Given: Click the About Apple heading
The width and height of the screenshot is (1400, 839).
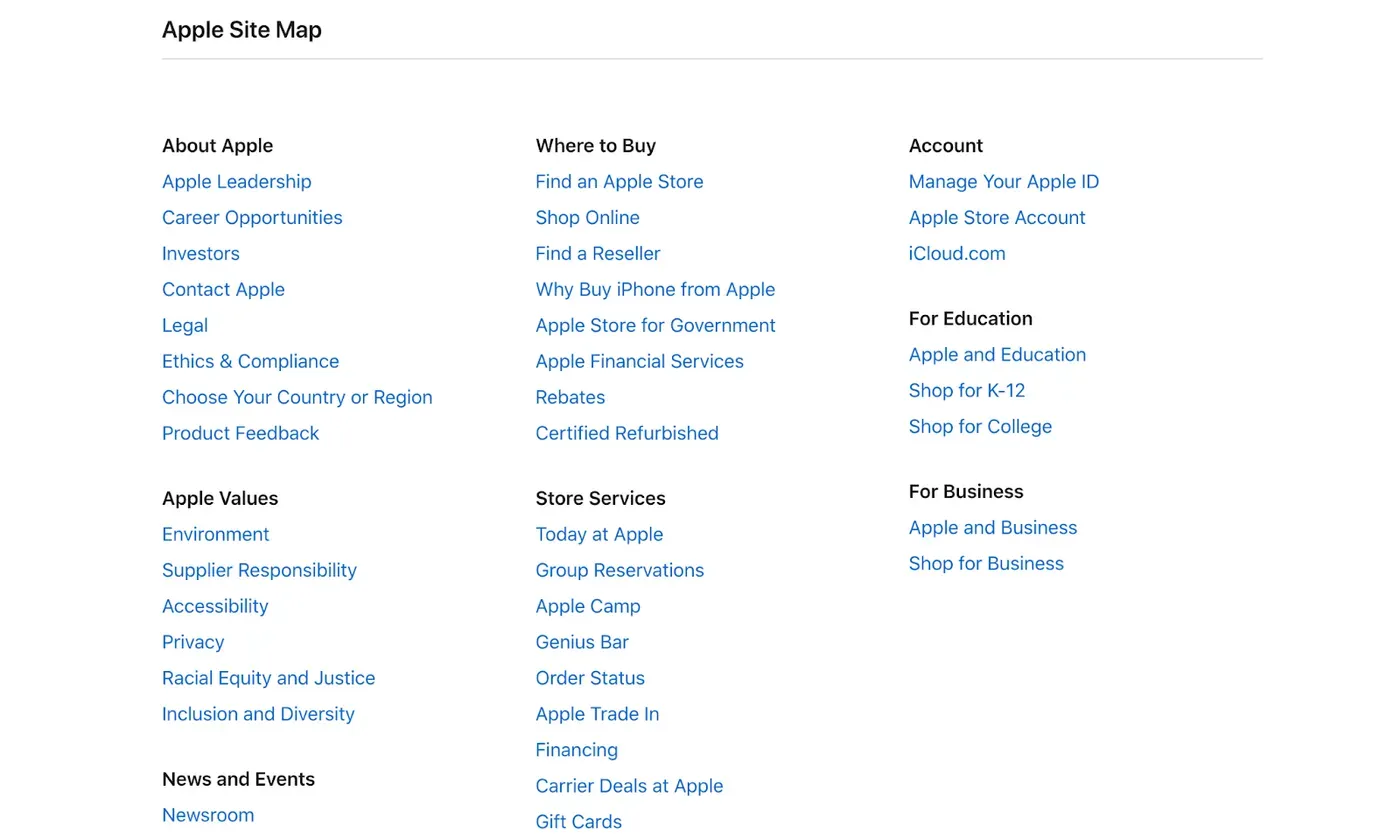Looking at the screenshot, I should pos(217,145).
